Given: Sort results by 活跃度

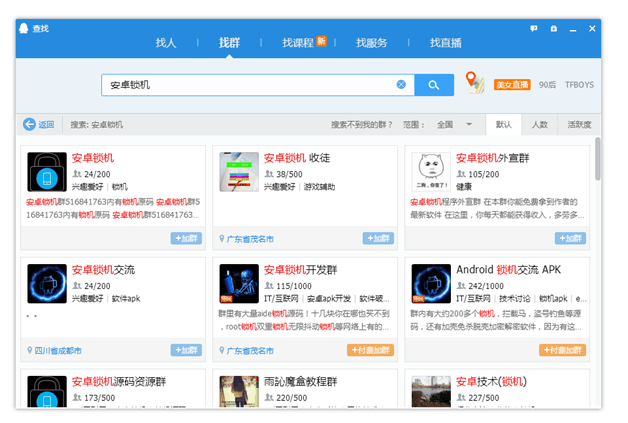Looking at the screenshot, I should 579,125.
